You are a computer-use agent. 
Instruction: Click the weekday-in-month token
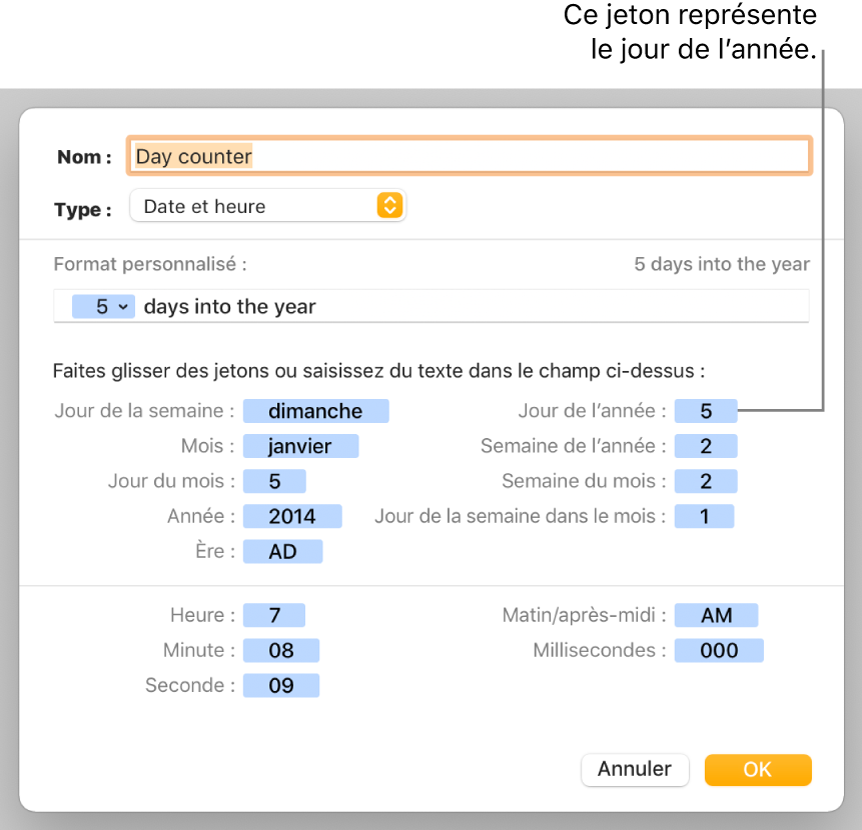tap(704, 516)
